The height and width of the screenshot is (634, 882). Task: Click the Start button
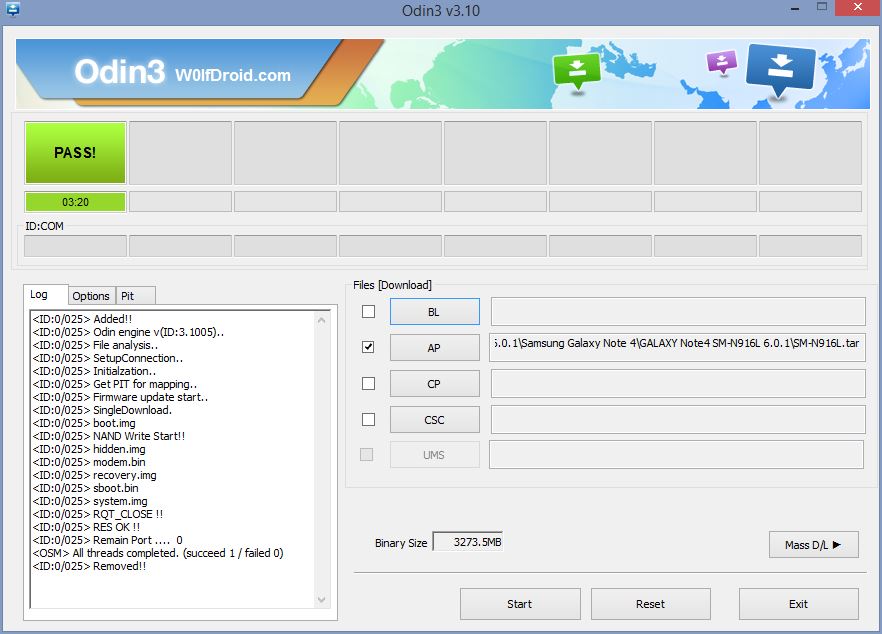[520, 604]
